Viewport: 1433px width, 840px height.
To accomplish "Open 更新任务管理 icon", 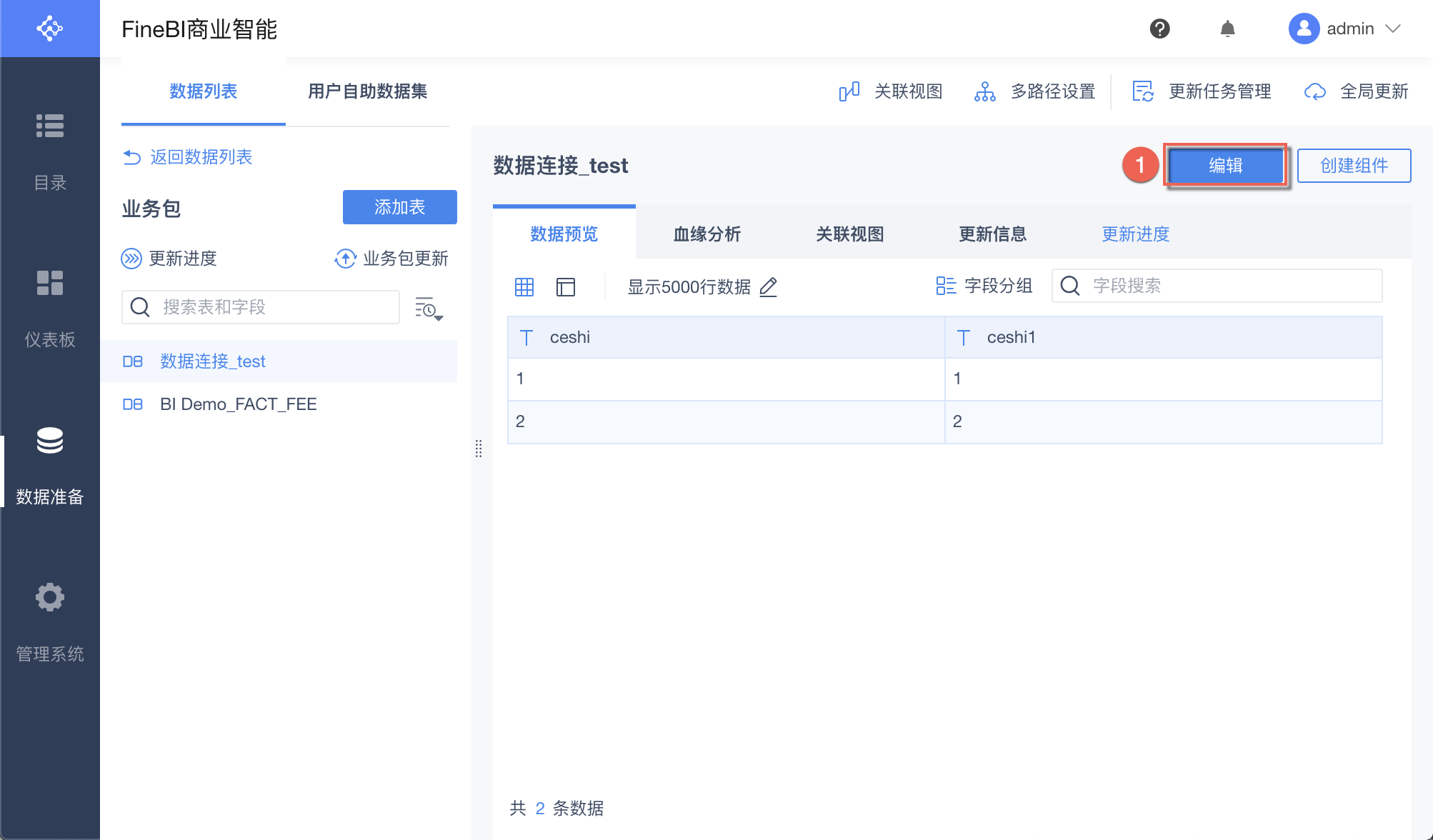I will pyautogui.click(x=1144, y=91).
